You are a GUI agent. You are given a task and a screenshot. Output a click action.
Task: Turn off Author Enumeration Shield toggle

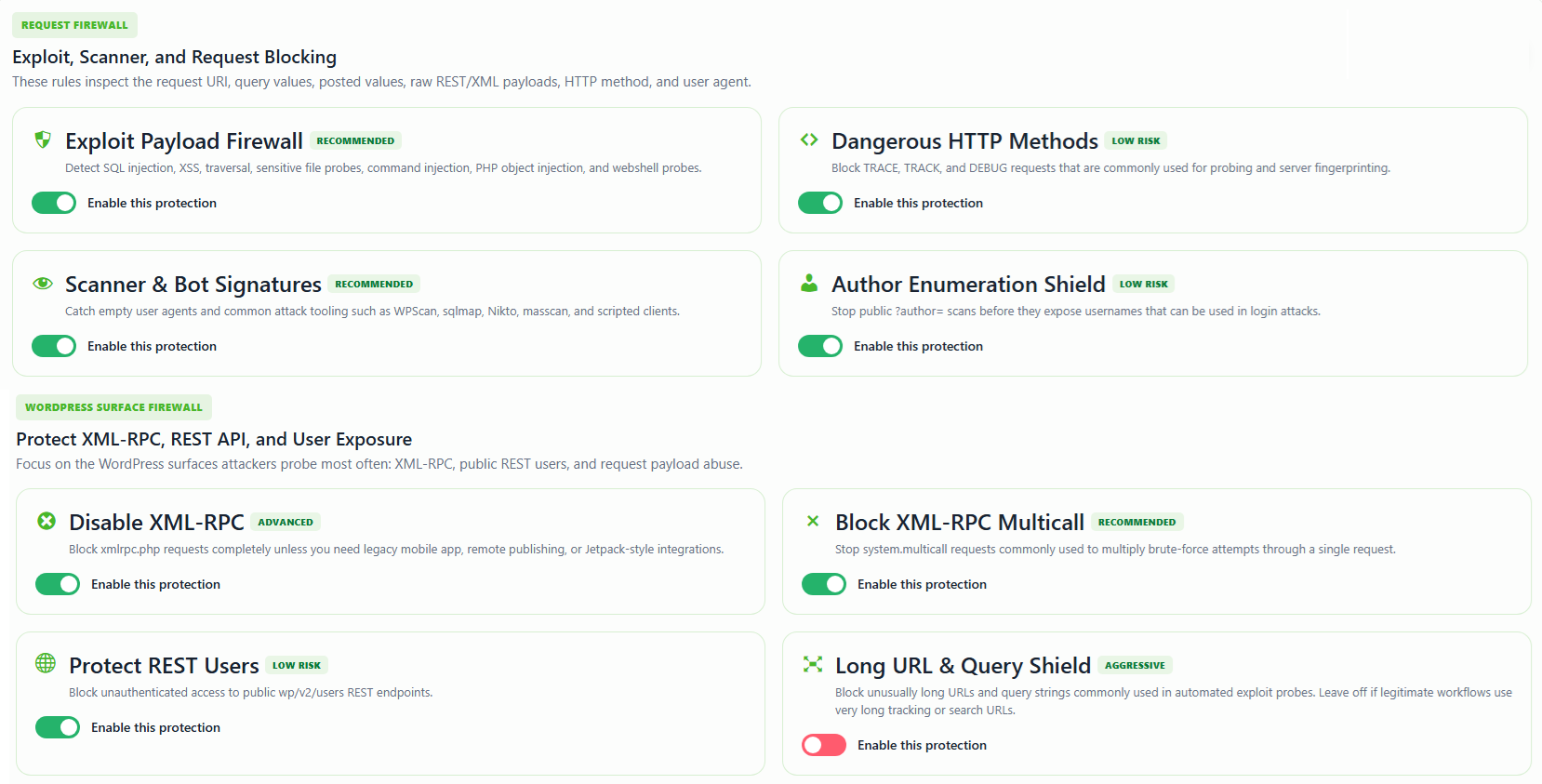820,346
